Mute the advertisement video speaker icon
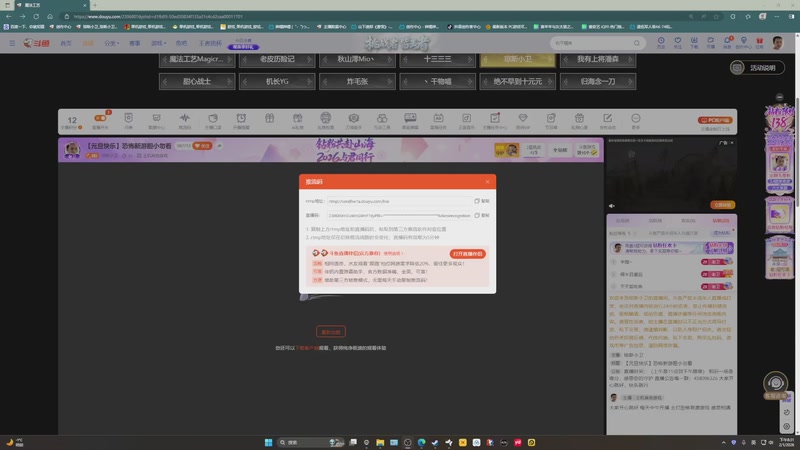This screenshot has height=450, width=800. point(612,206)
